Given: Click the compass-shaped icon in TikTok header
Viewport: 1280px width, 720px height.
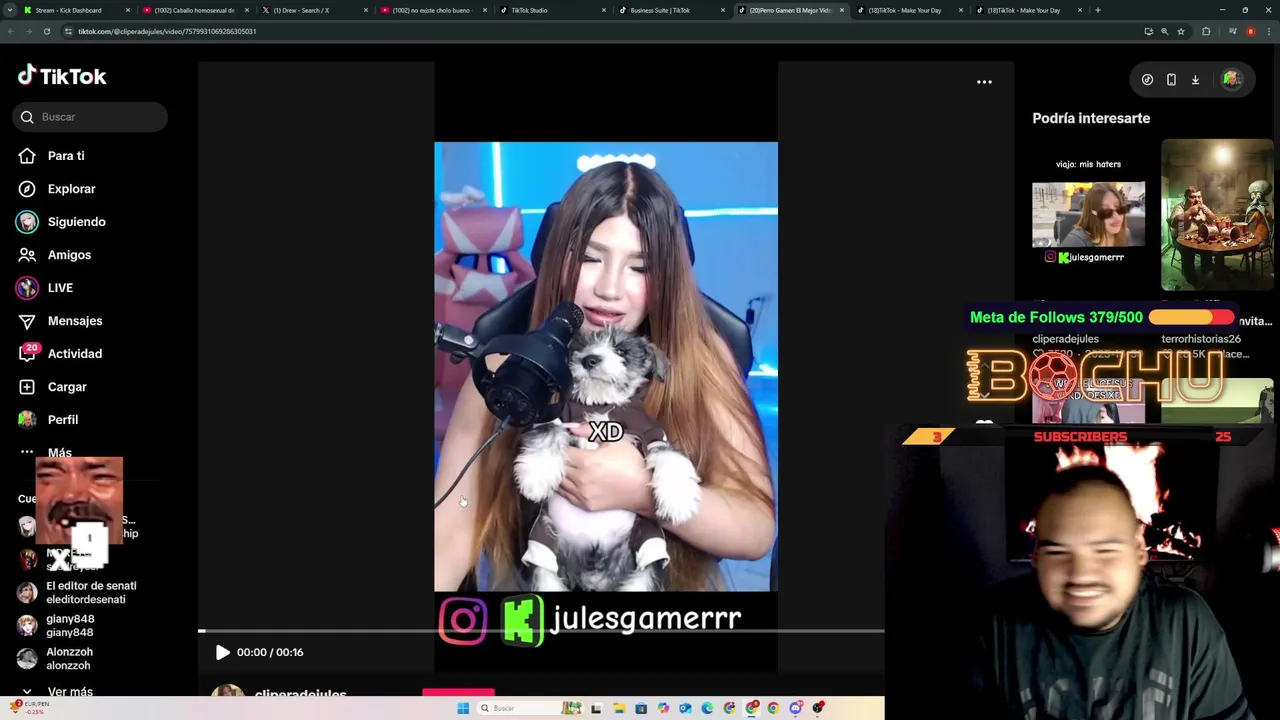Looking at the screenshot, I should [1147, 80].
